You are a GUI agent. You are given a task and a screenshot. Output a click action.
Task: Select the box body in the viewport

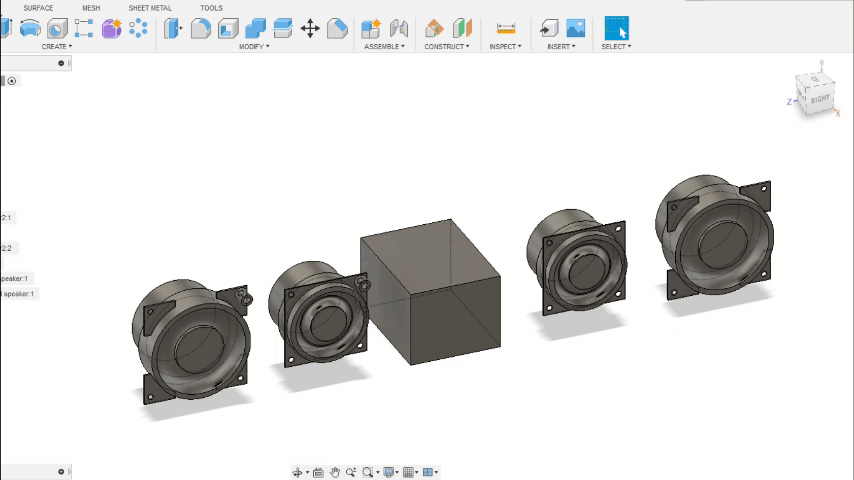click(430, 292)
